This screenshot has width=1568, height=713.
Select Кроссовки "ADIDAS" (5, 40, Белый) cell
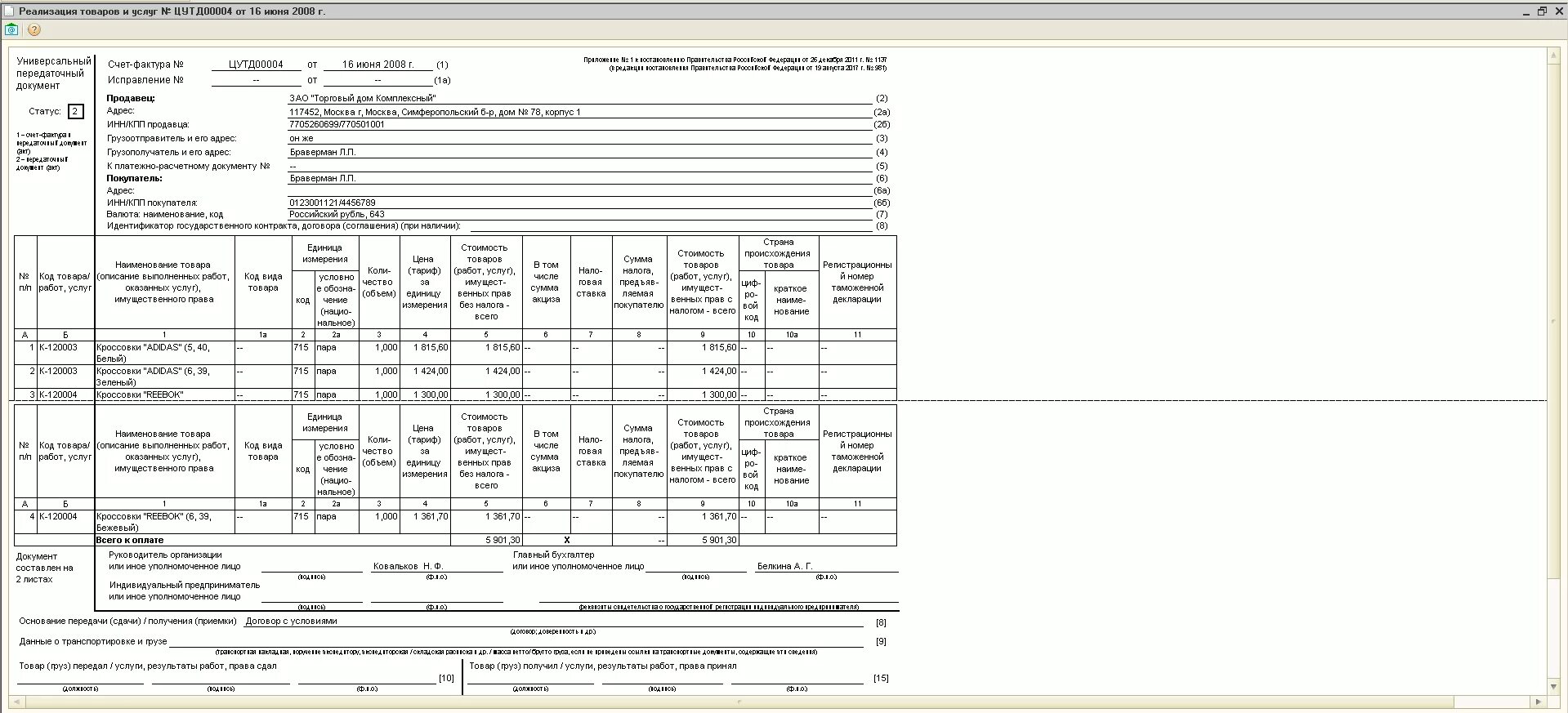tap(164, 353)
